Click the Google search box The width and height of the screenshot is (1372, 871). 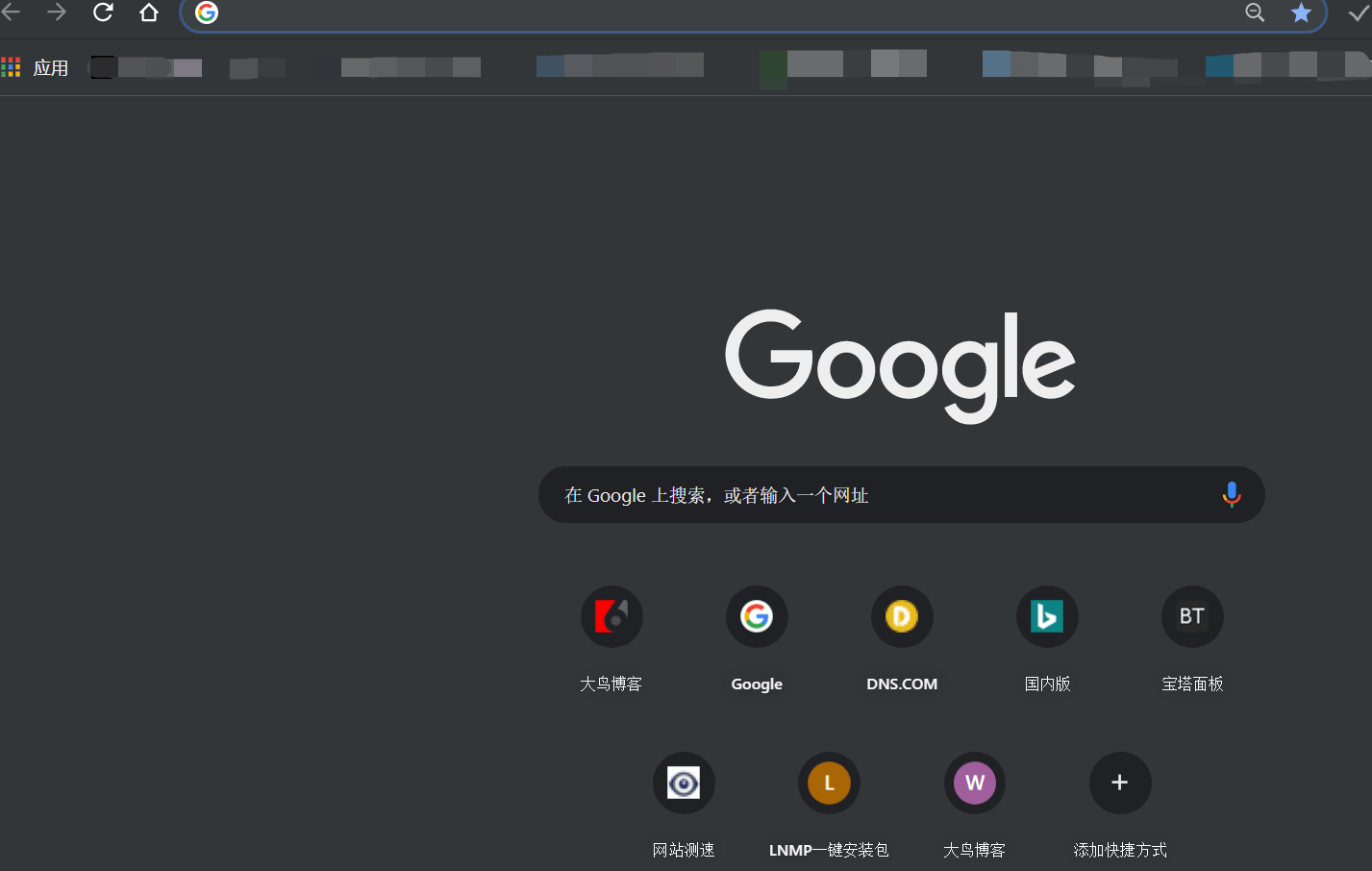point(901,495)
